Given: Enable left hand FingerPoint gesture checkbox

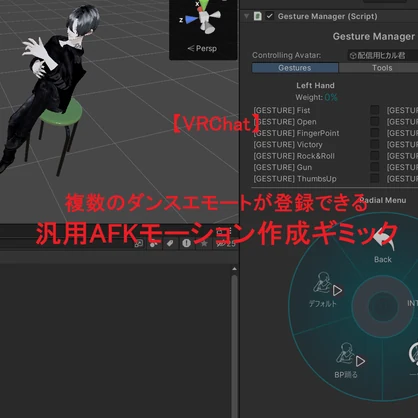Looking at the screenshot, I should [375, 133].
